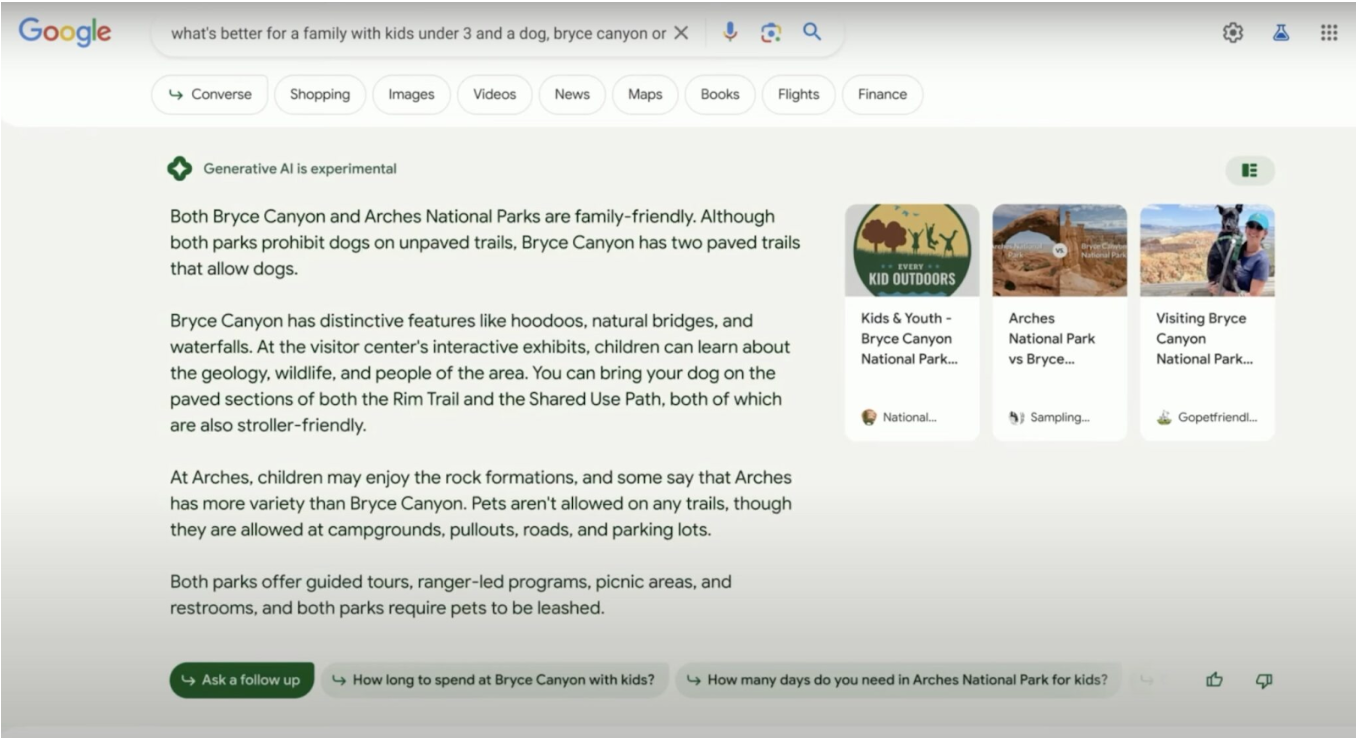Click the Sampling source favicon label
Image resolution: width=1356 pixels, height=740 pixels.
click(1049, 418)
